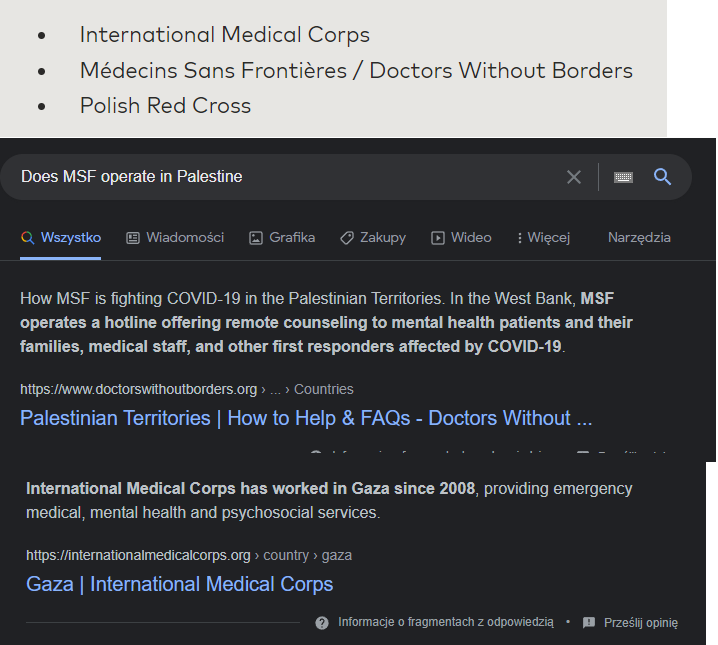Screen dimensions: 718x645
Task: Open the Zakupy shopping tab
Action: (373, 238)
